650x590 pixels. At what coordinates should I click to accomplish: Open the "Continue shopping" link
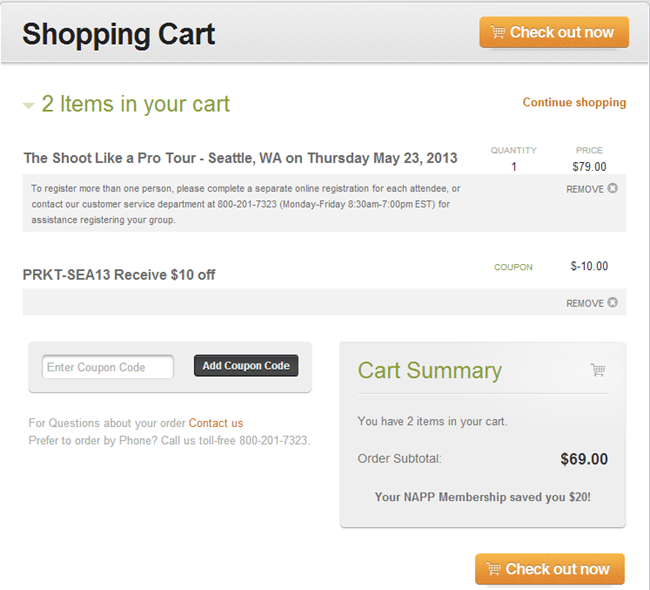574,102
